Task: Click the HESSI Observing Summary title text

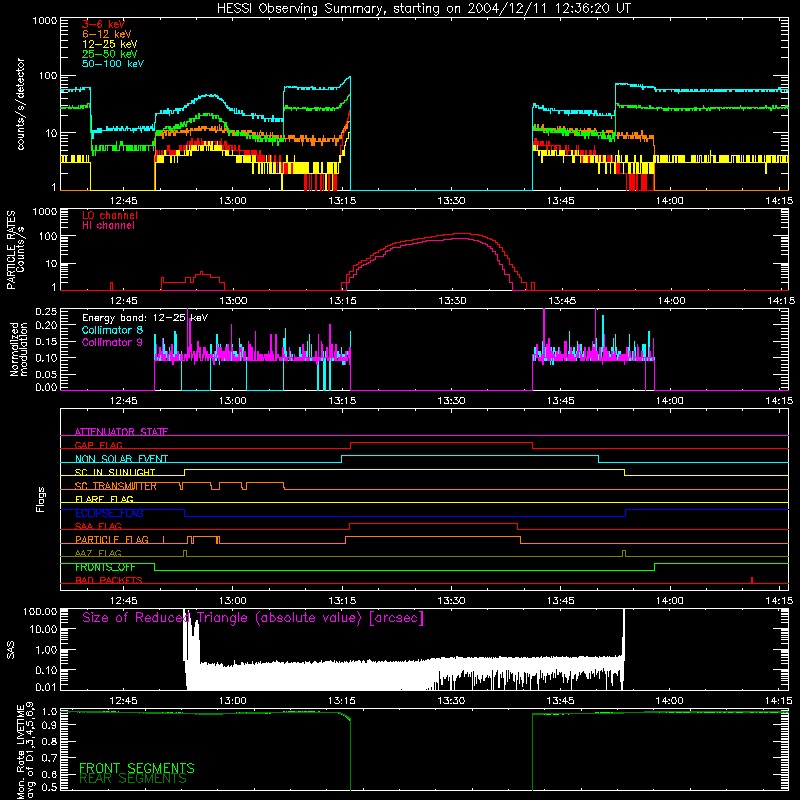Action: [x=424, y=9]
